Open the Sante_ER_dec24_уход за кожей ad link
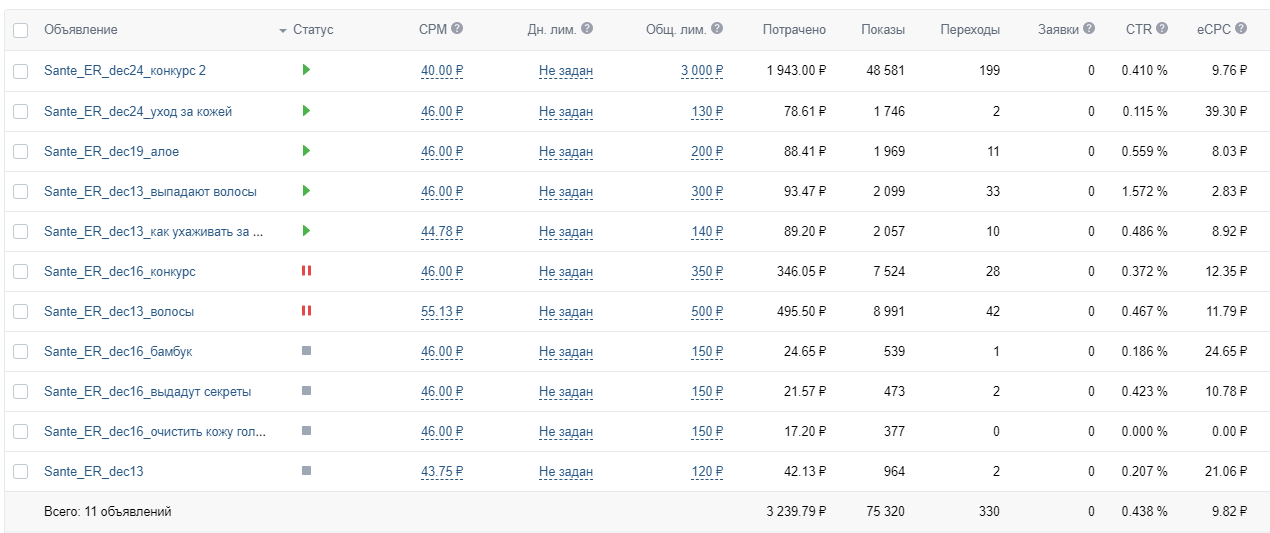Image resolution: width=1270 pixels, height=533 pixels. click(x=138, y=111)
